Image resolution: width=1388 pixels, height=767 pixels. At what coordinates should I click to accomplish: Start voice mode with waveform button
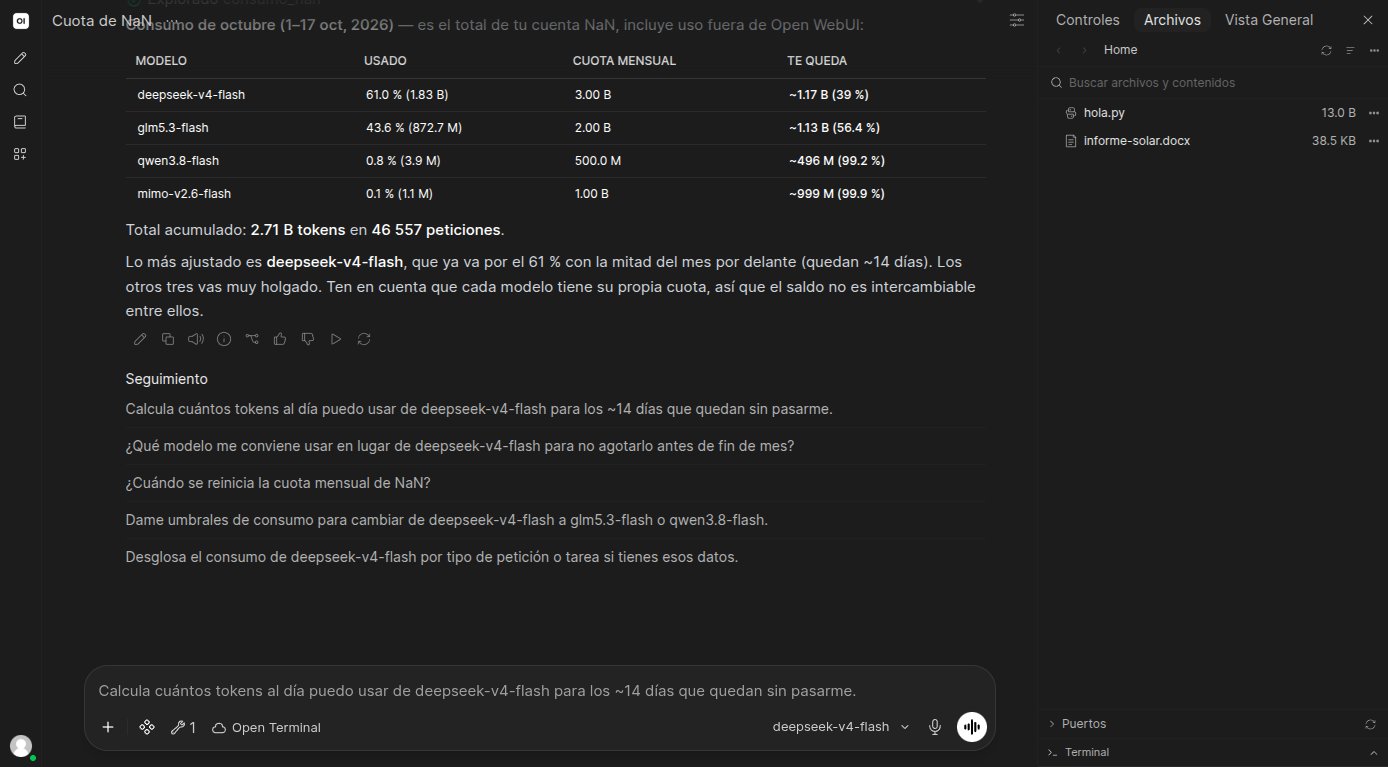click(972, 727)
